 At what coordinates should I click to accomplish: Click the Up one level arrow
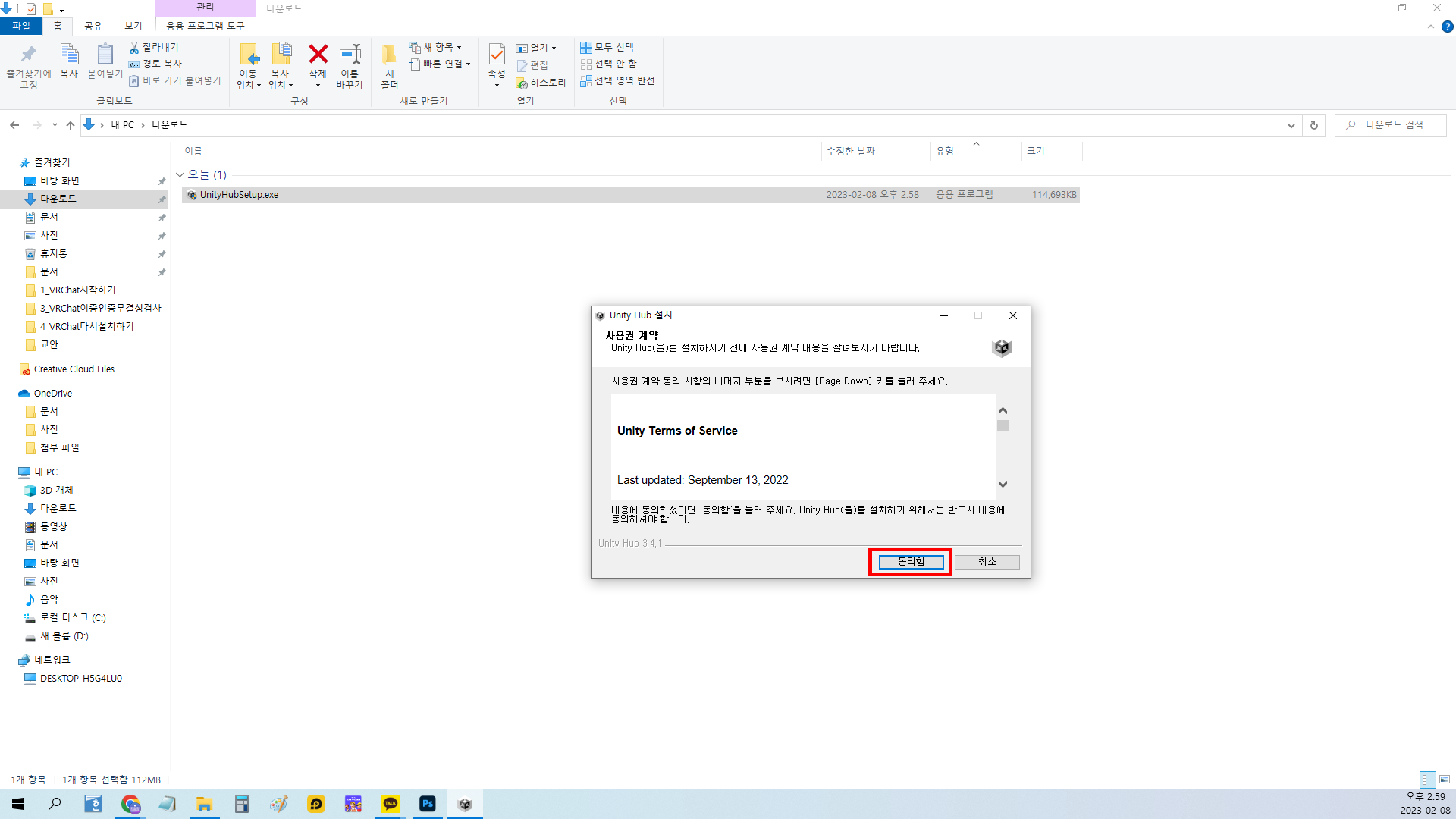(71, 125)
